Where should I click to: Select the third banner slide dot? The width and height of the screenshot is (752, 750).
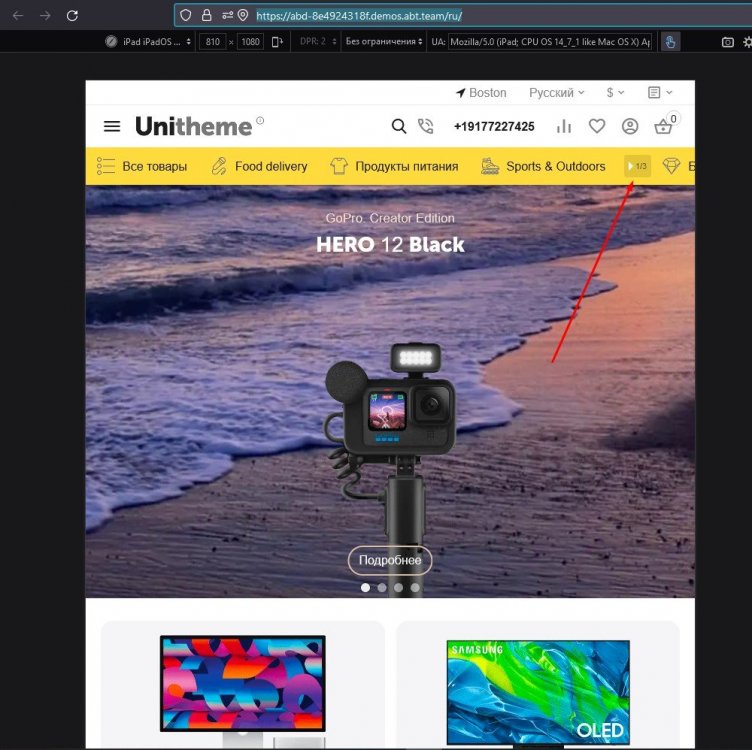(x=398, y=587)
